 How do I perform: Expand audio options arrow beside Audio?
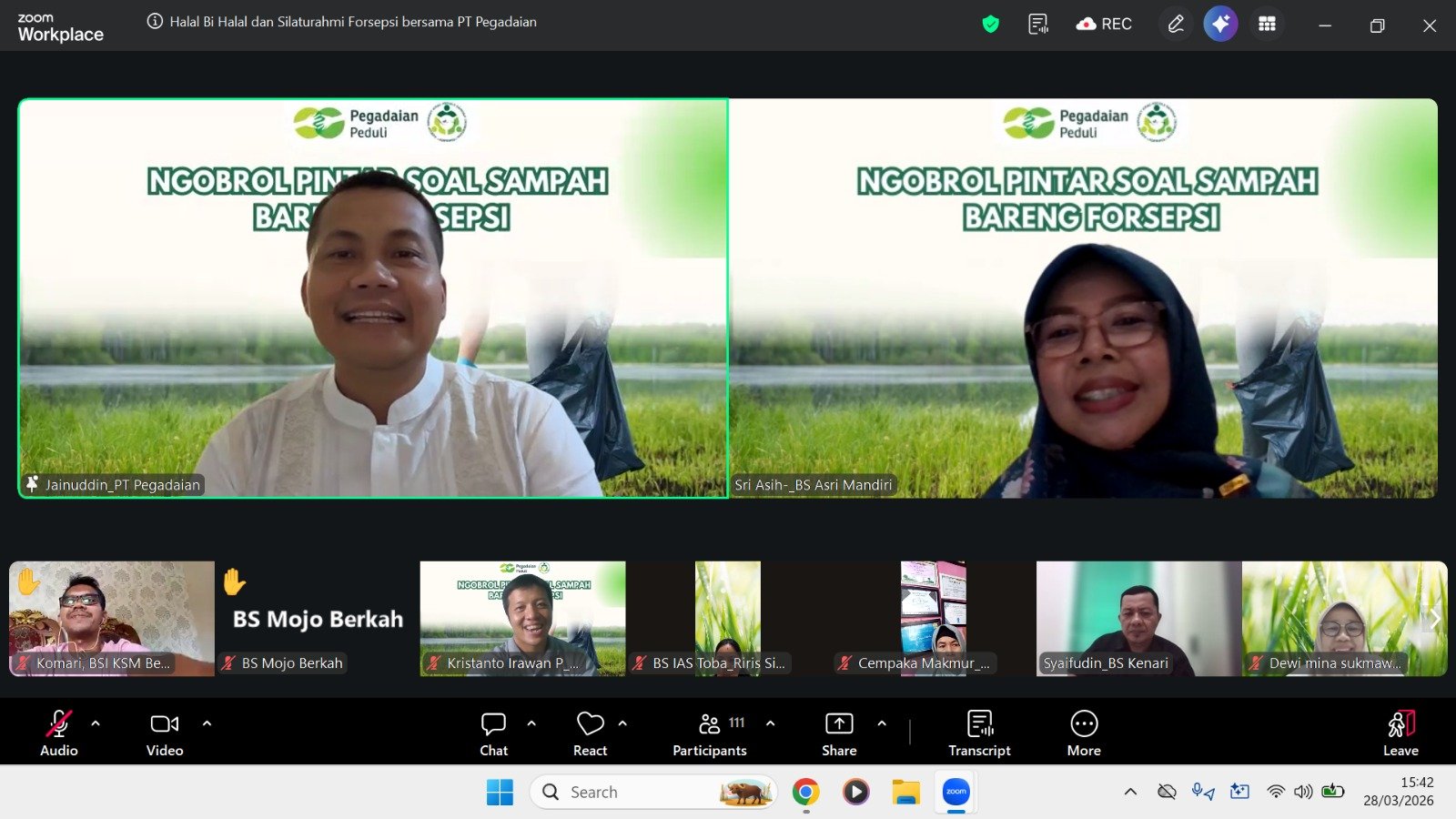96,723
